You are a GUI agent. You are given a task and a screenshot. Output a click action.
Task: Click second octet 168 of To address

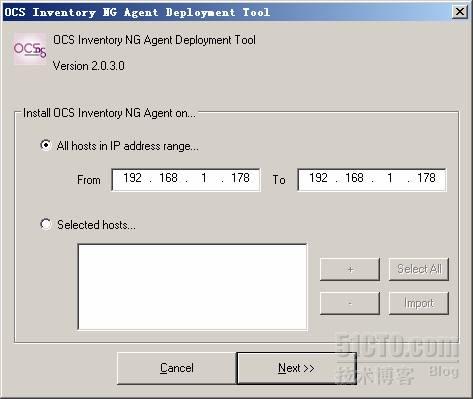(x=354, y=178)
